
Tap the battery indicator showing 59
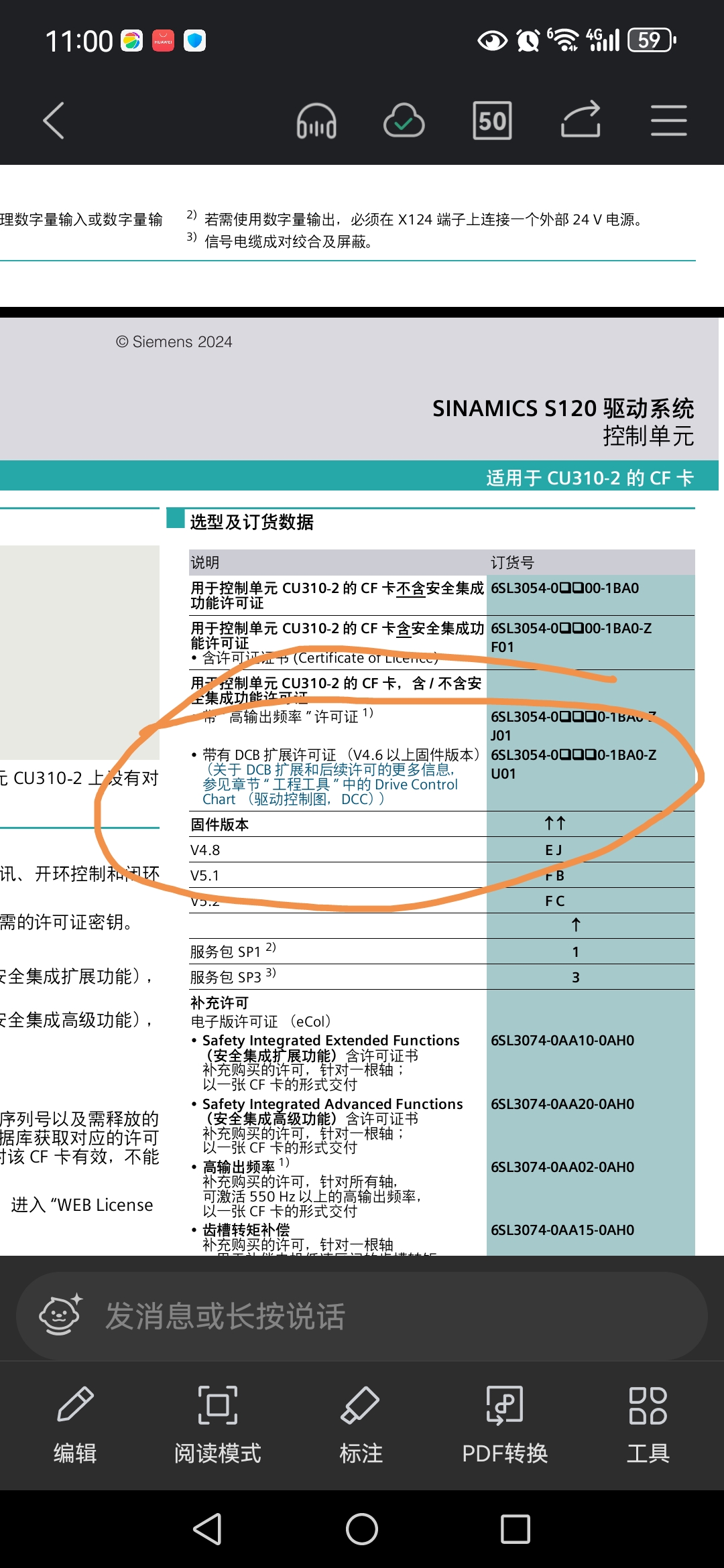(652, 40)
